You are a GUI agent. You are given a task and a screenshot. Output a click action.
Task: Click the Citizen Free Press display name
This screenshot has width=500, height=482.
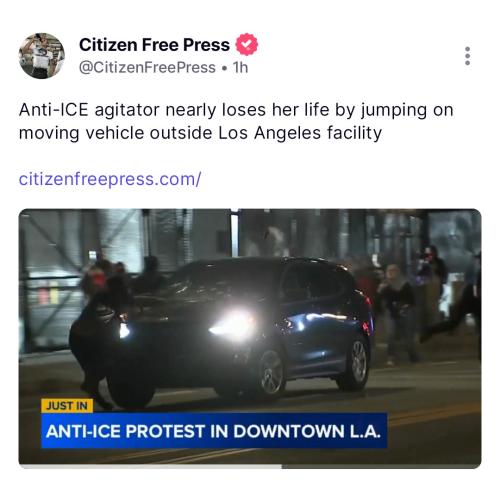pos(154,45)
